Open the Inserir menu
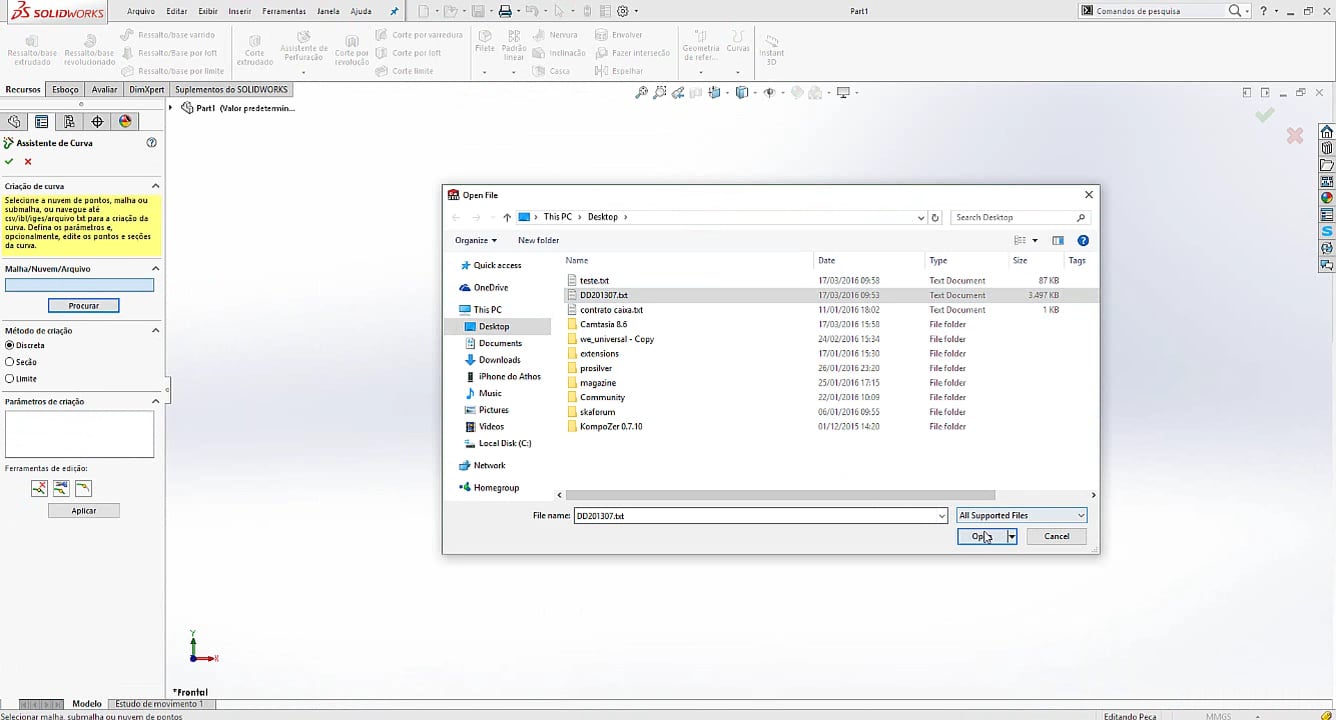1336x720 pixels. [x=240, y=11]
